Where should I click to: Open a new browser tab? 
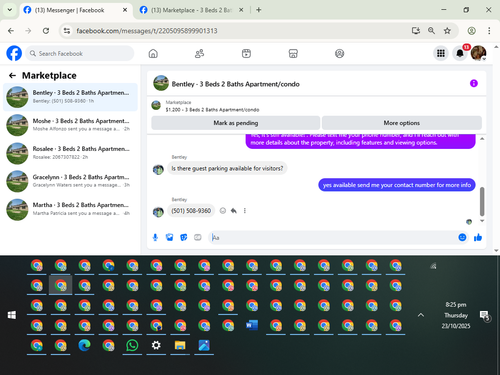point(259,10)
